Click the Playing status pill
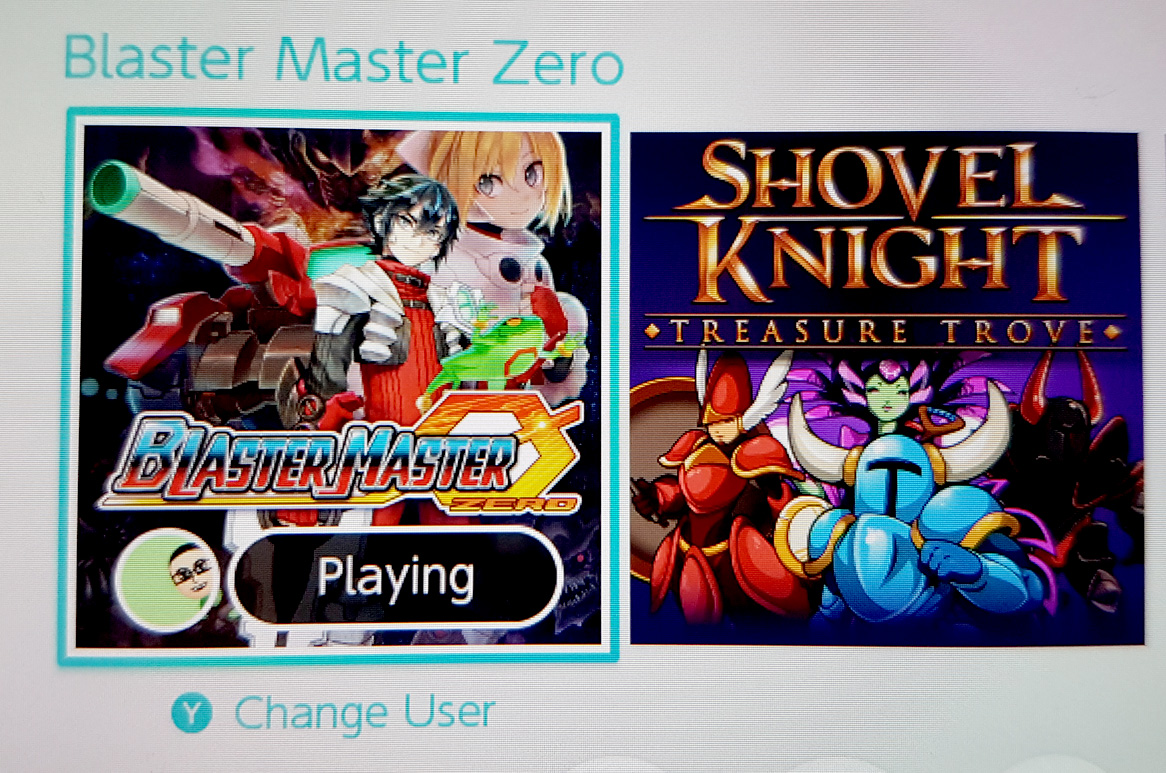The height and width of the screenshot is (773, 1166). pos(396,577)
